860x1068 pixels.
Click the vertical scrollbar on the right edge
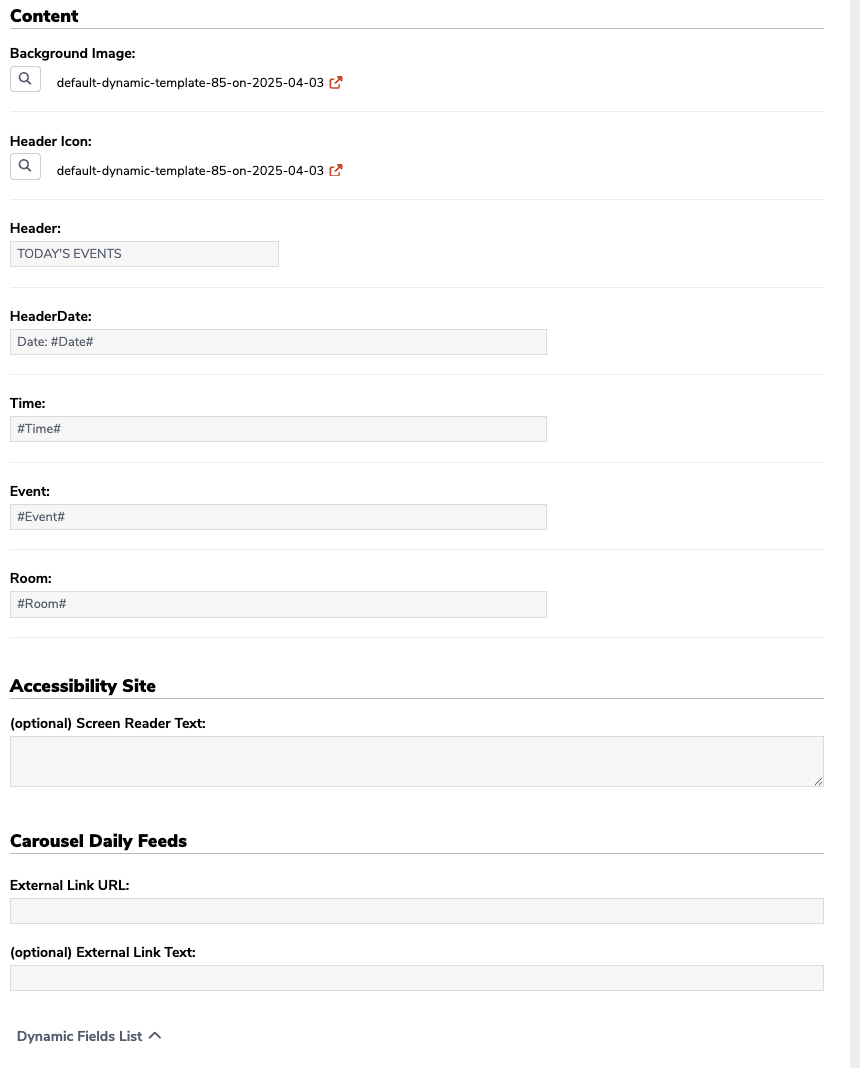click(855, 534)
